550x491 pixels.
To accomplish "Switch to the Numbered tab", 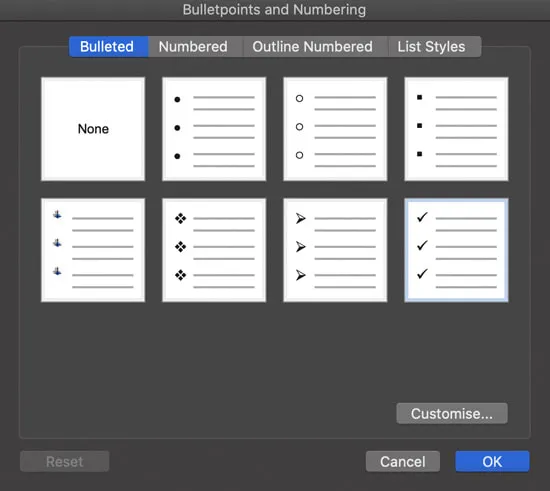I will (x=195, y=47).
